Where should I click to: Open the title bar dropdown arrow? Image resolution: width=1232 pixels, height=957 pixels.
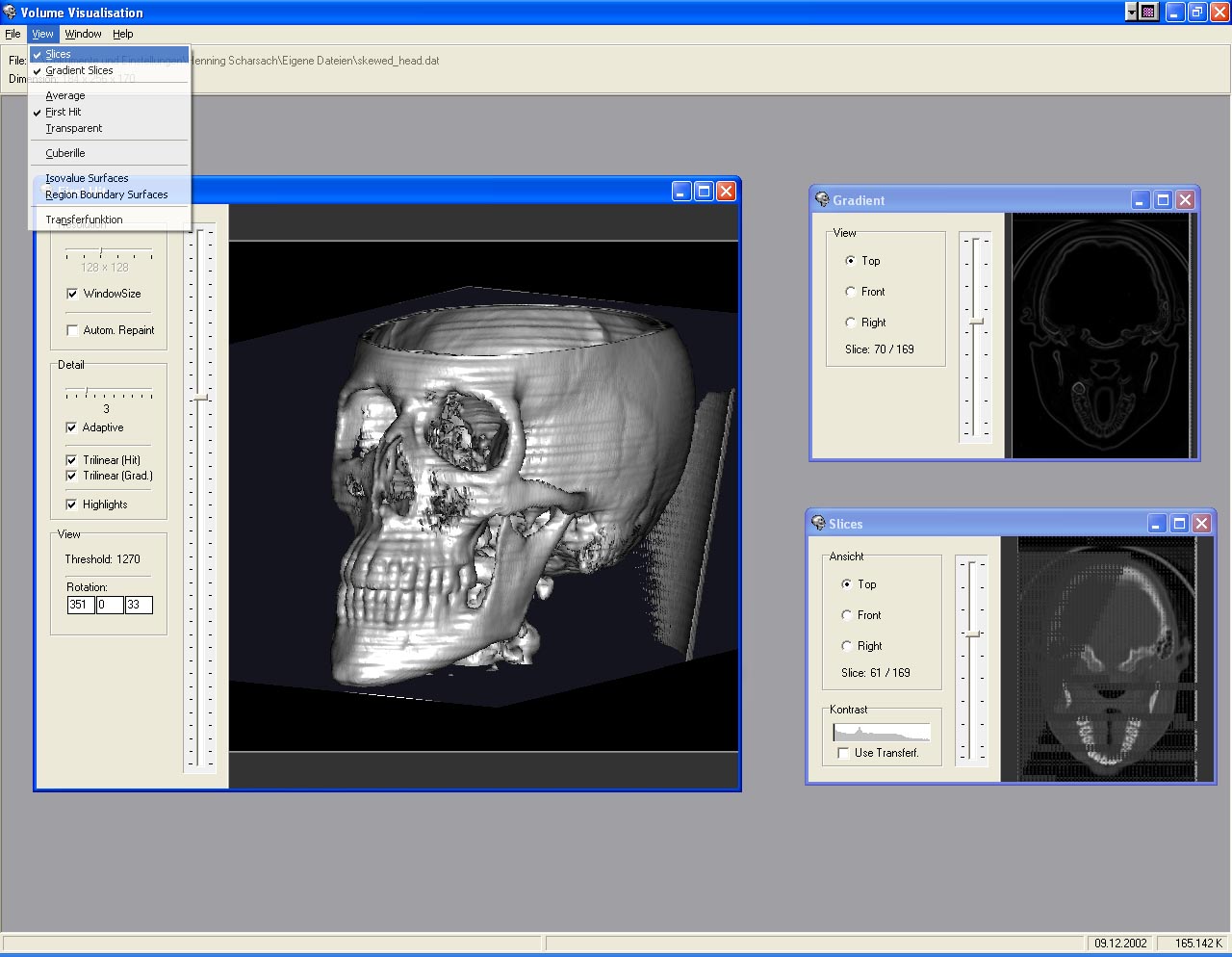(x=1131, y=13)
